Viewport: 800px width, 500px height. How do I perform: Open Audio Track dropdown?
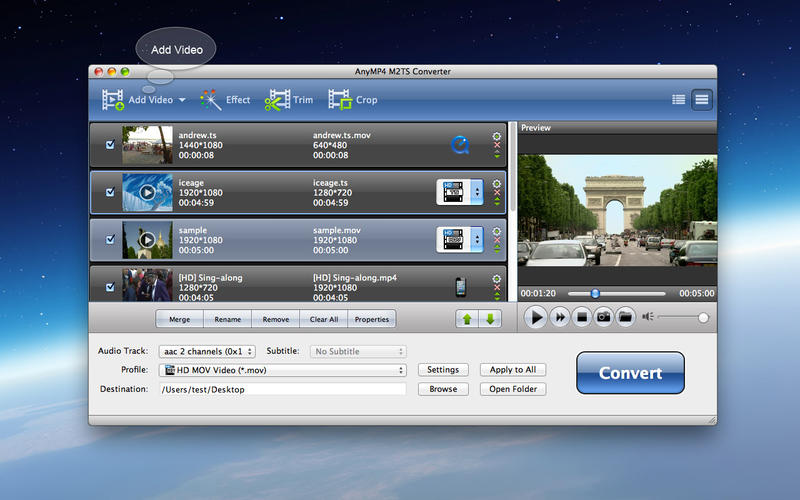[x=207, y=352]
